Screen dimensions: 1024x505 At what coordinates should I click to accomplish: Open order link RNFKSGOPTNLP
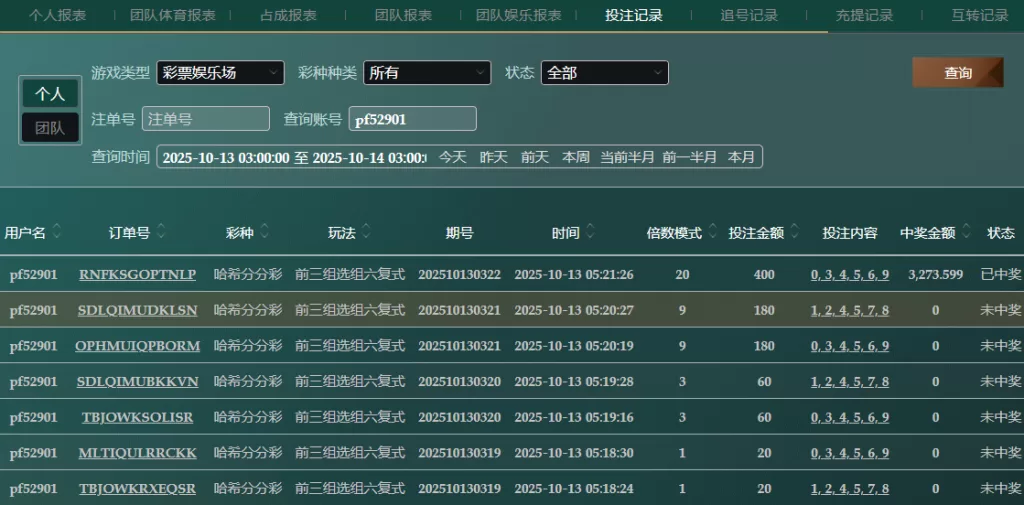click(x=138, y=274)
